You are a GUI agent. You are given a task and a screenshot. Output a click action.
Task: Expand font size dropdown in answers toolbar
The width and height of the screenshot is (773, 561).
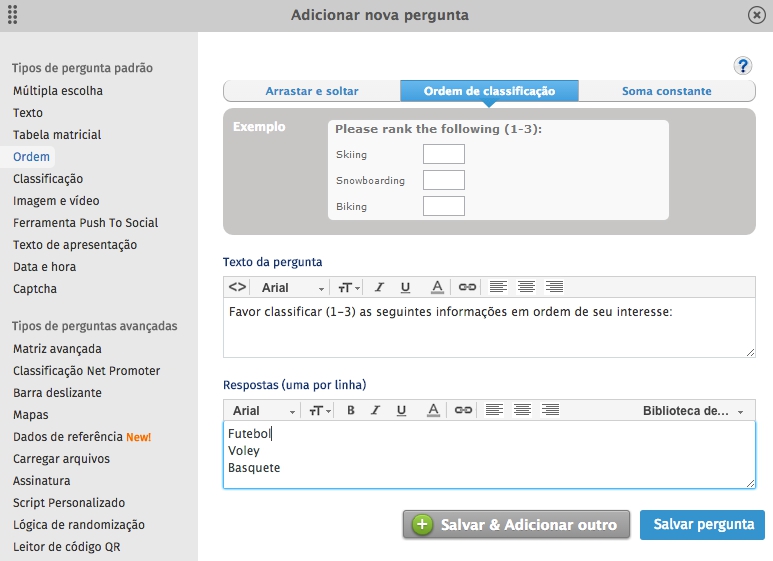[x=319, y=410]
